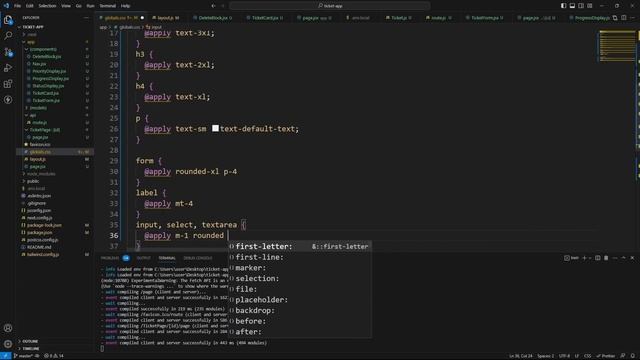The width and height of the screenshot is (640, 360).
Task: Collapse the app folder in Explorer
Action: click(55, 42)
